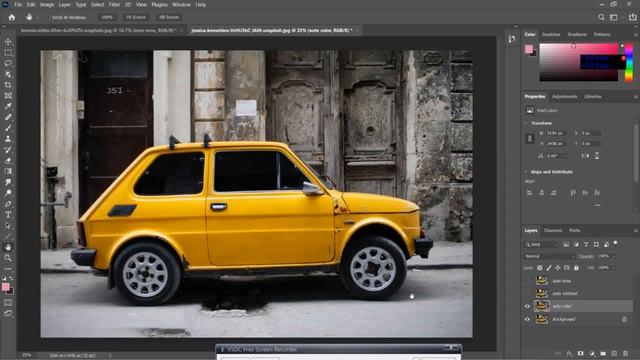Viewport: 640px width, 360px height.
Task: Select the Pen tool
Action: coord(8,204)
